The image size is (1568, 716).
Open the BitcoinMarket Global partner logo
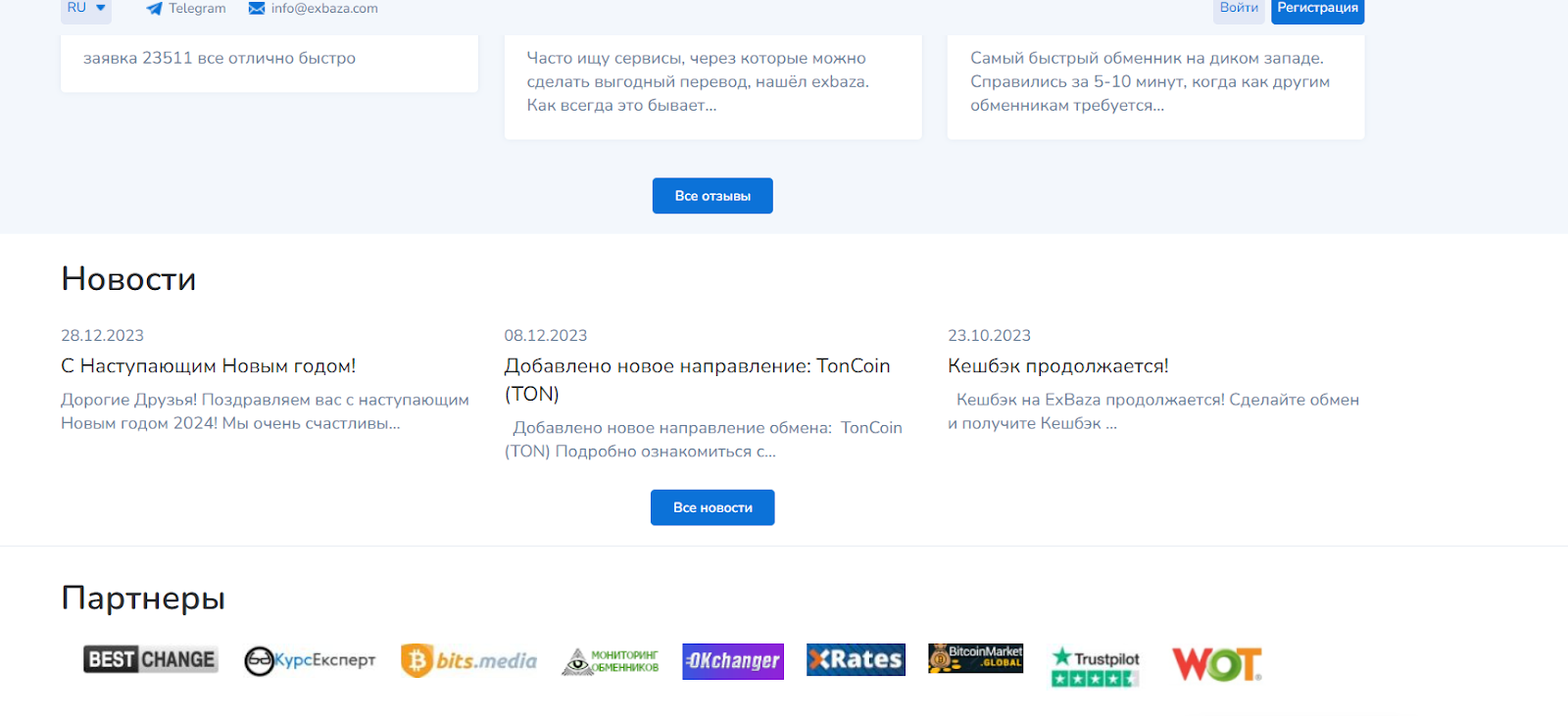(x=976, y=658)
